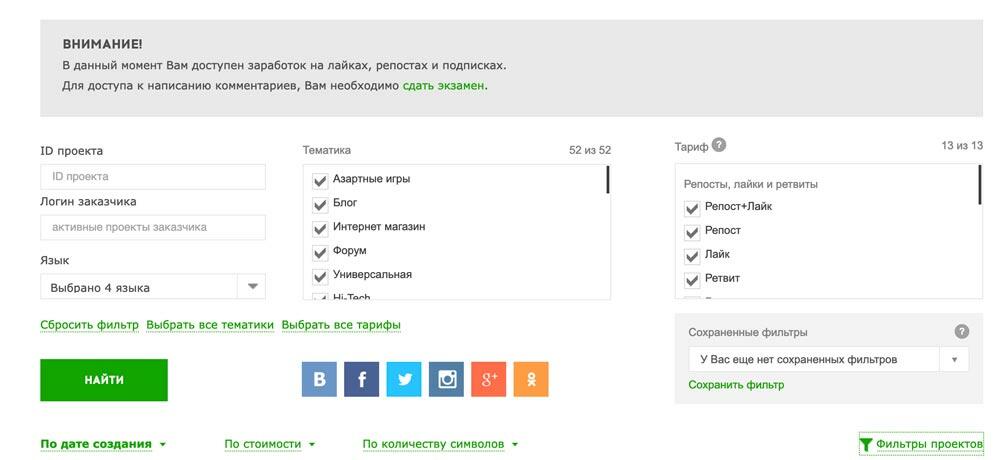The width and height of the screenshot is (1000, 460).
Task: Open the Язык language dropdown
Action: (x=153, y=286)
